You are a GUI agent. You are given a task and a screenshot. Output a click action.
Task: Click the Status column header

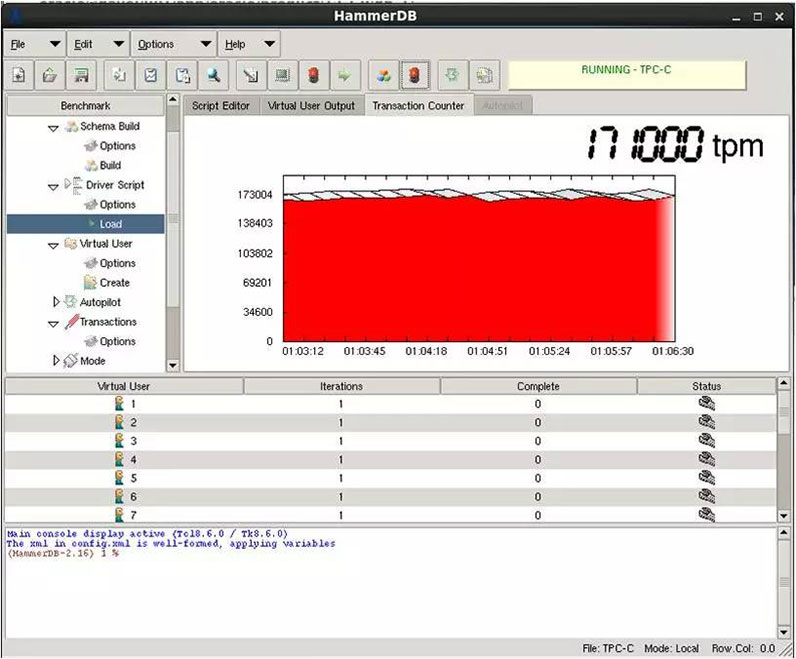tap(707, 386)
